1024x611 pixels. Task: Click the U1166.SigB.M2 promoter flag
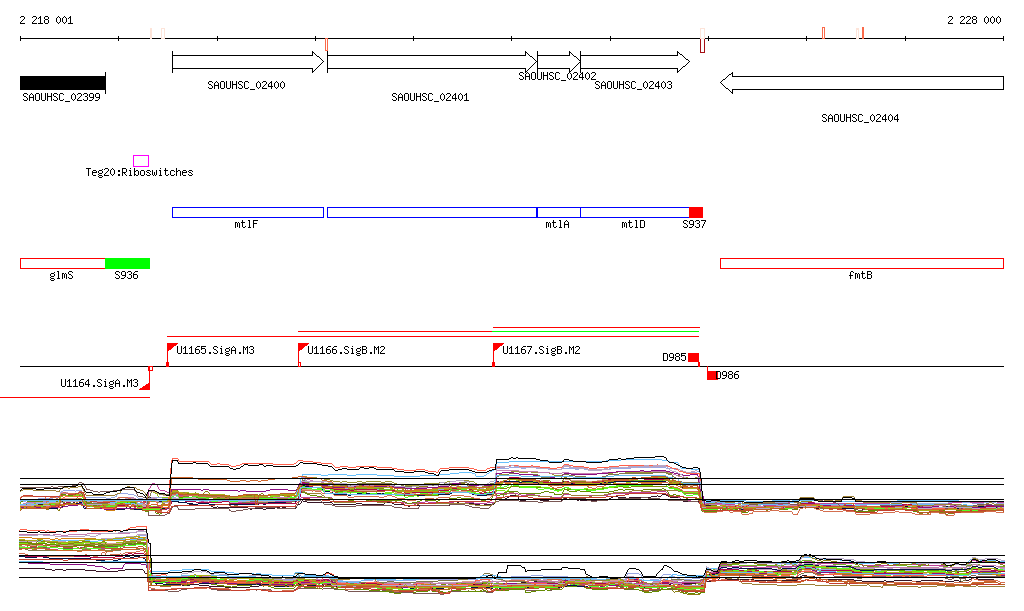tap(302, 353)
